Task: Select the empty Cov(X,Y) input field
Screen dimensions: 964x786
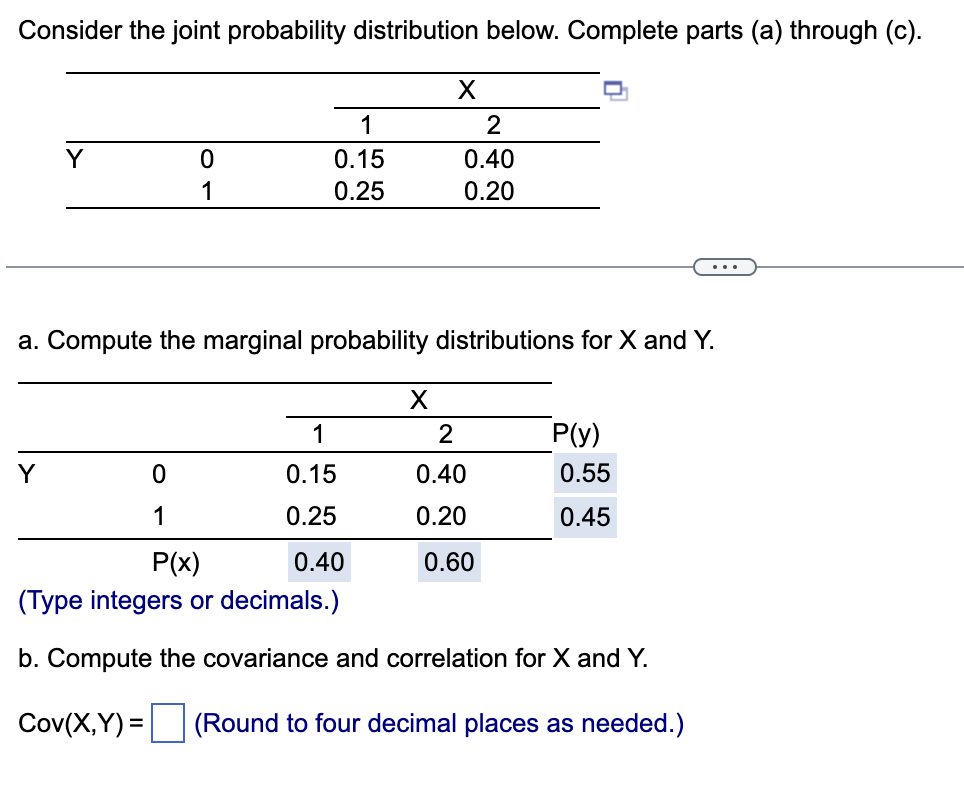Action: 166,723
